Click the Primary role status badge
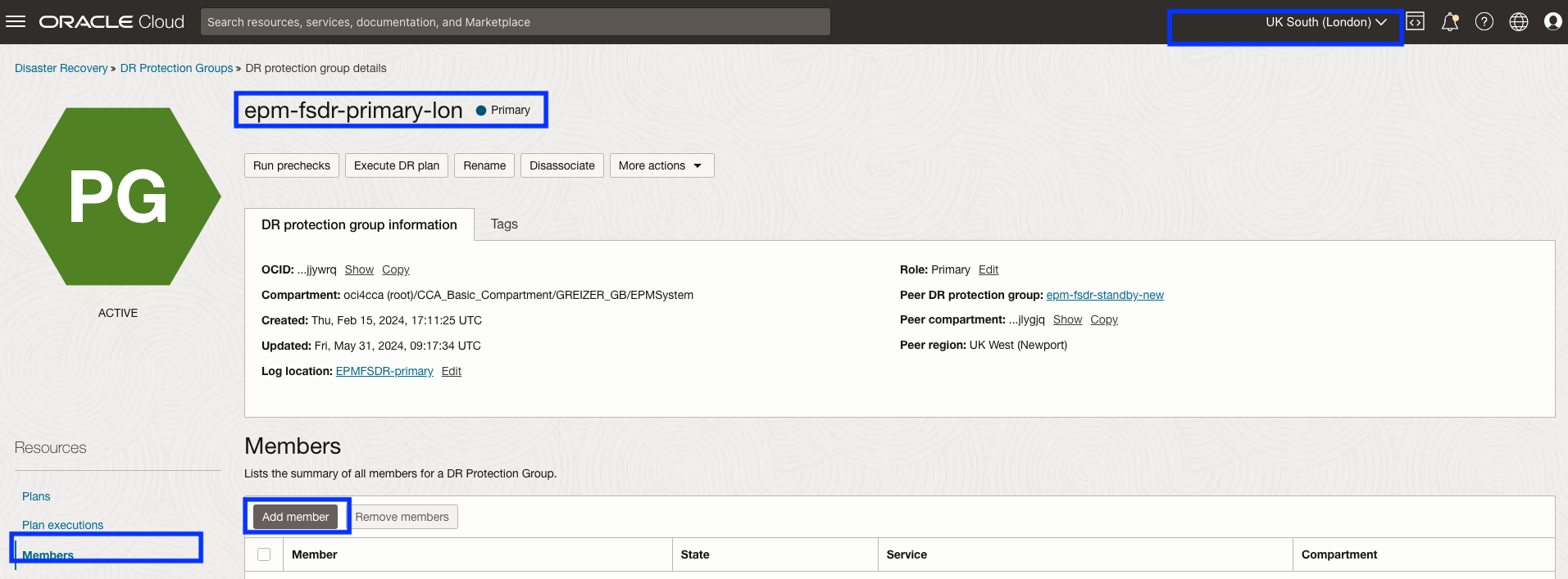This screenshot has width=1568, height=579. click(503, 110)
